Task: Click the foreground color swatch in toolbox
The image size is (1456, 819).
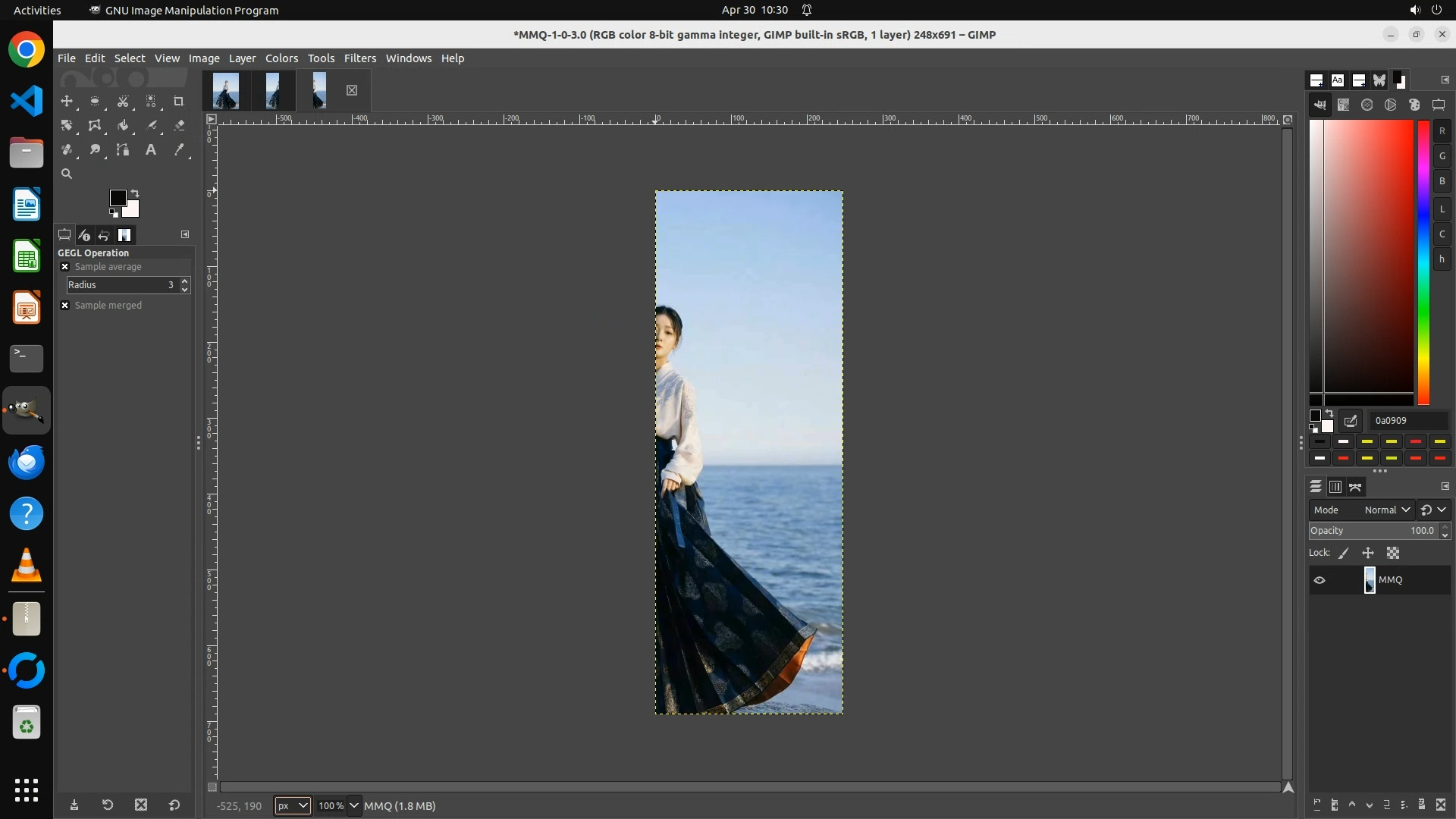Action: click(118, 198)
